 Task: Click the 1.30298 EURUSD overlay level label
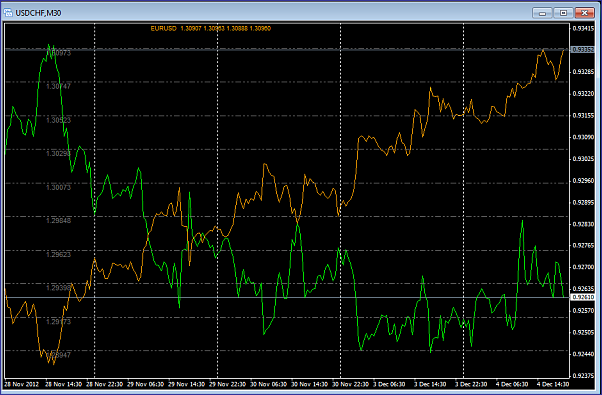coord(58,154)
